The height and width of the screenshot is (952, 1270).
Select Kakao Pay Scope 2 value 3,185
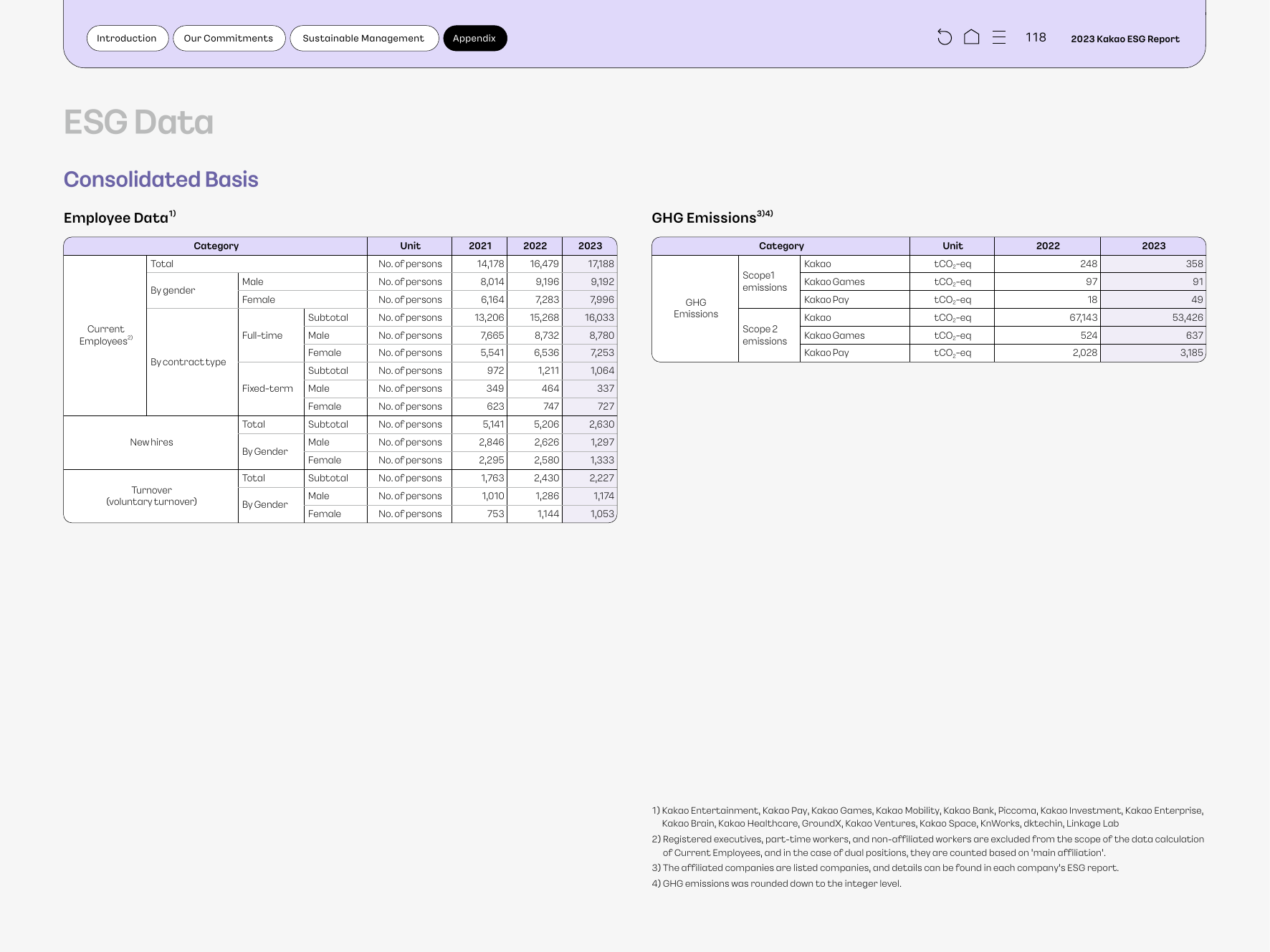click(1191, 352)
